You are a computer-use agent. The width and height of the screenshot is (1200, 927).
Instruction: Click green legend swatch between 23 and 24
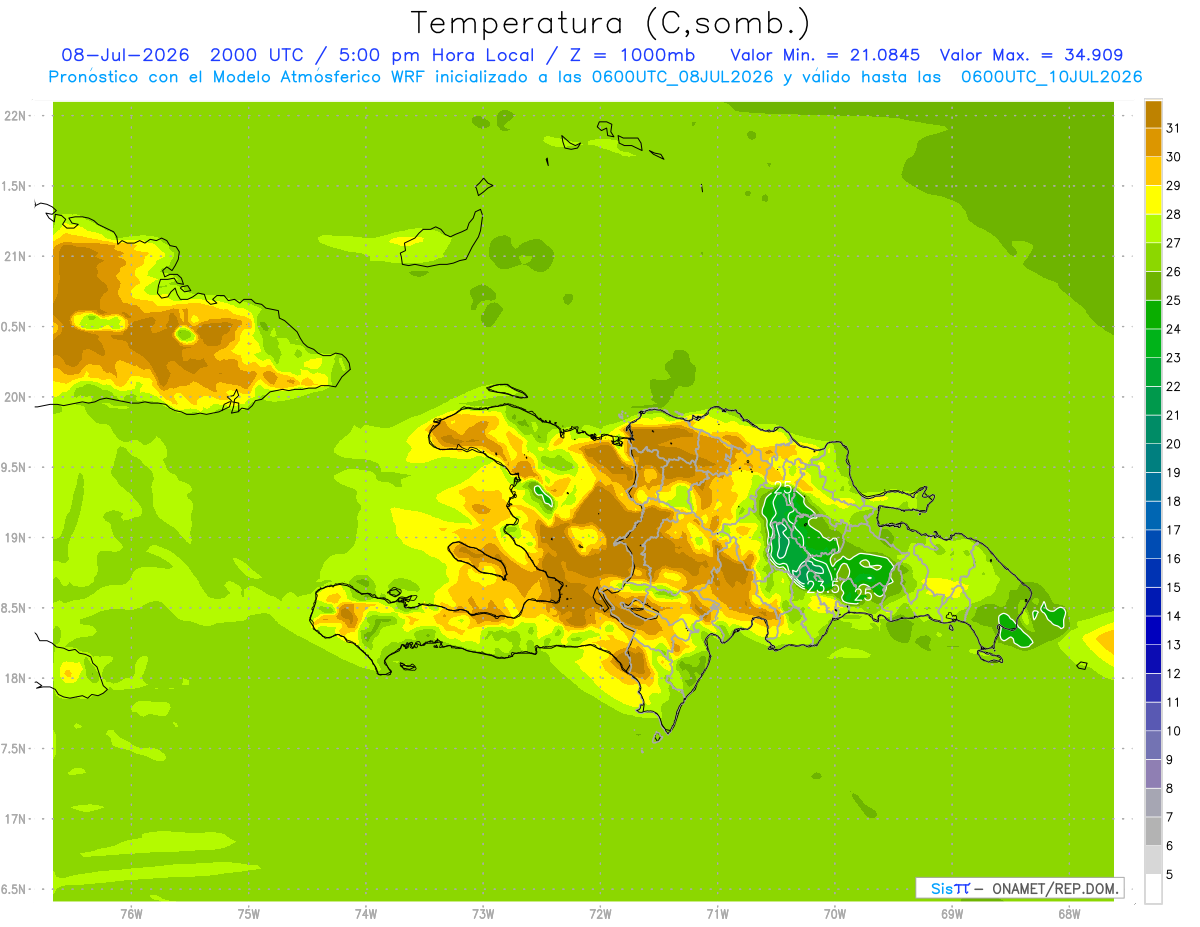1153,343
